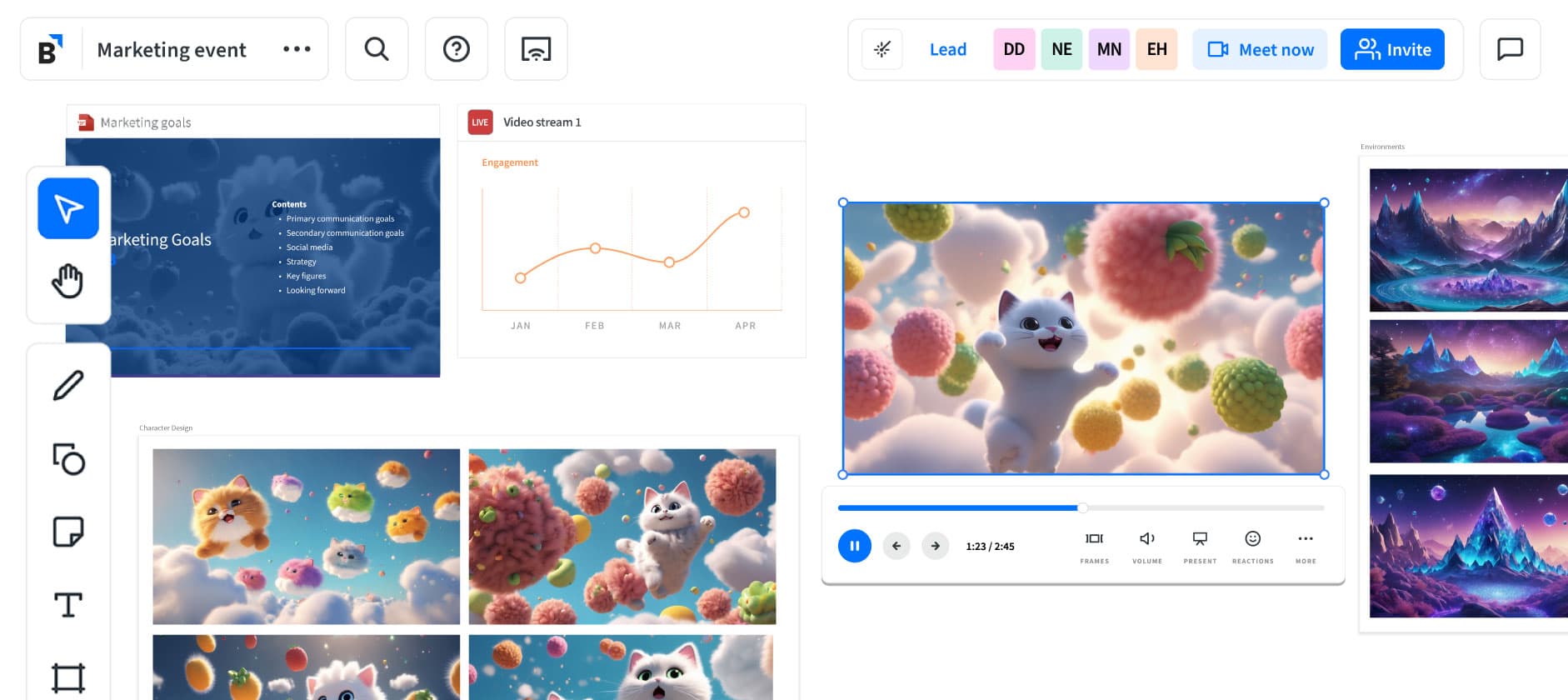This screenshot has height=700, width=1568.
Task: Click the FEB data point on chart
Action: [x=595, y=248]
